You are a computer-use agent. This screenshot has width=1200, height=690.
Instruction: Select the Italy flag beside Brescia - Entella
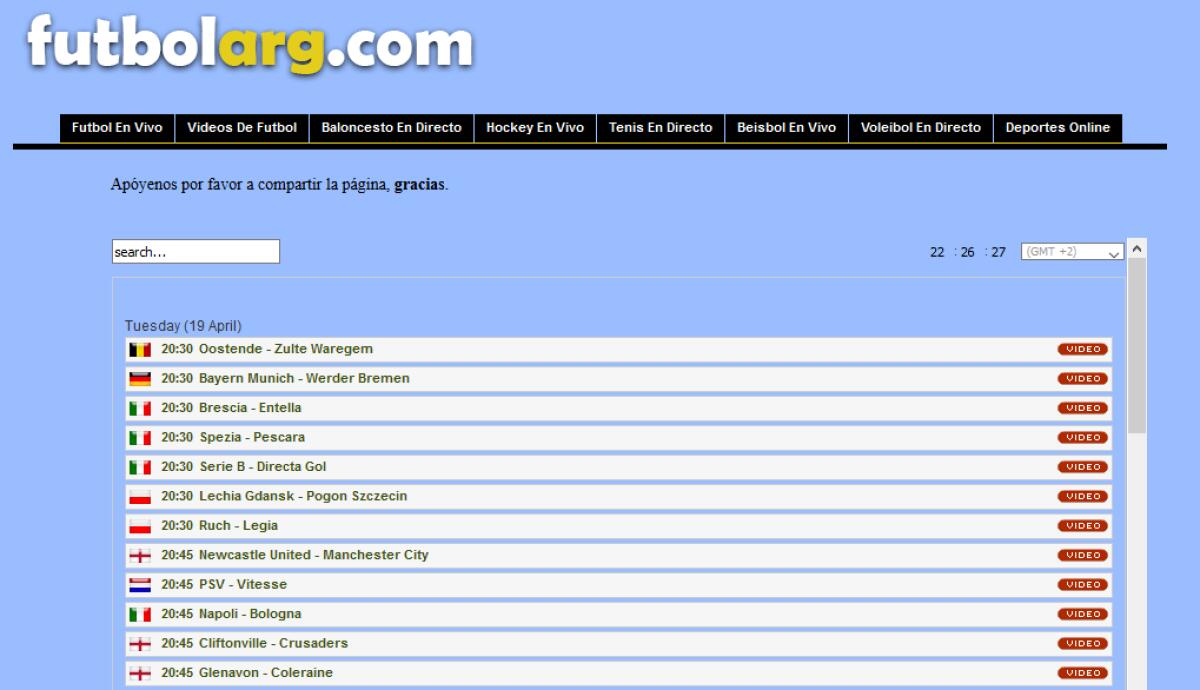140,408
